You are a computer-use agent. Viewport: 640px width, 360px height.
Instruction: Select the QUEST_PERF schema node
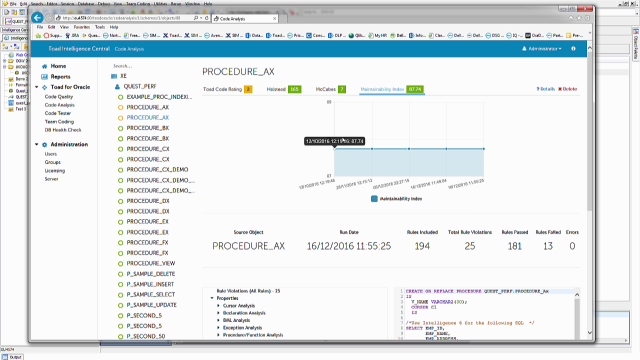pyautogui.click(x=140, y=87)
